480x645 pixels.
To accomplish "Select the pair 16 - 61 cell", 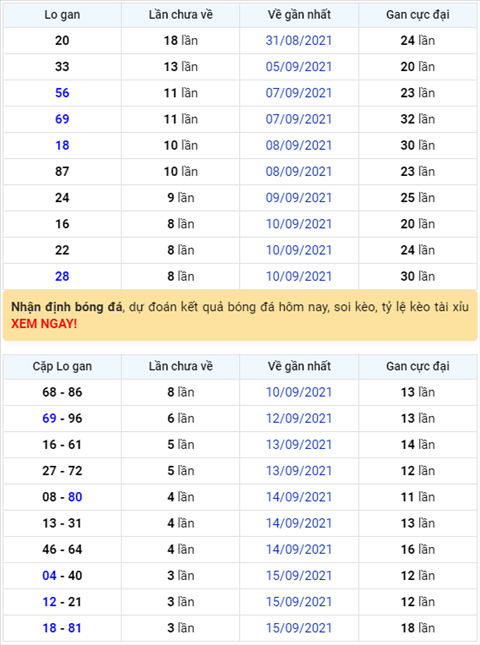I will click(x=62, y=445).
